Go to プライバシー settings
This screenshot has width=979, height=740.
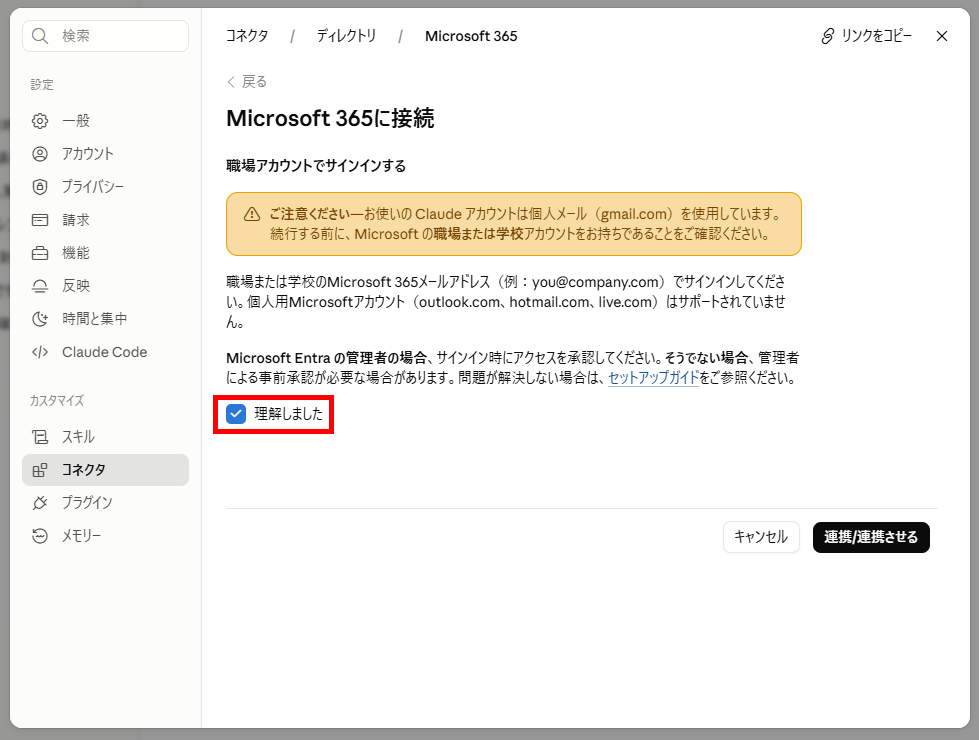pos(106,187)
